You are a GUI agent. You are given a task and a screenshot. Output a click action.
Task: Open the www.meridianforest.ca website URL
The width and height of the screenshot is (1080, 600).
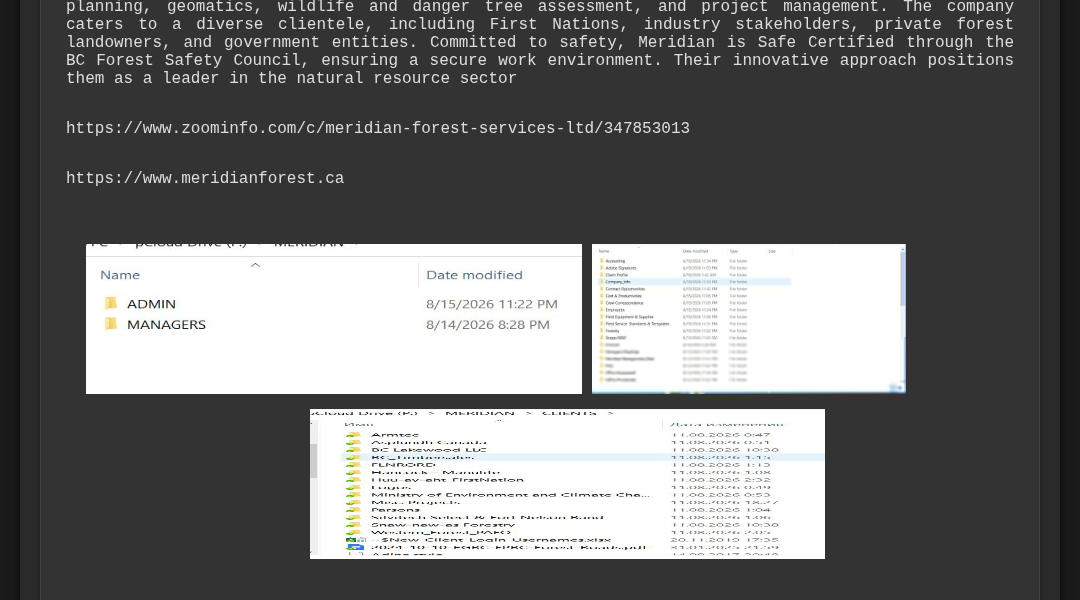pyautogui.click(x=205, y=178)
